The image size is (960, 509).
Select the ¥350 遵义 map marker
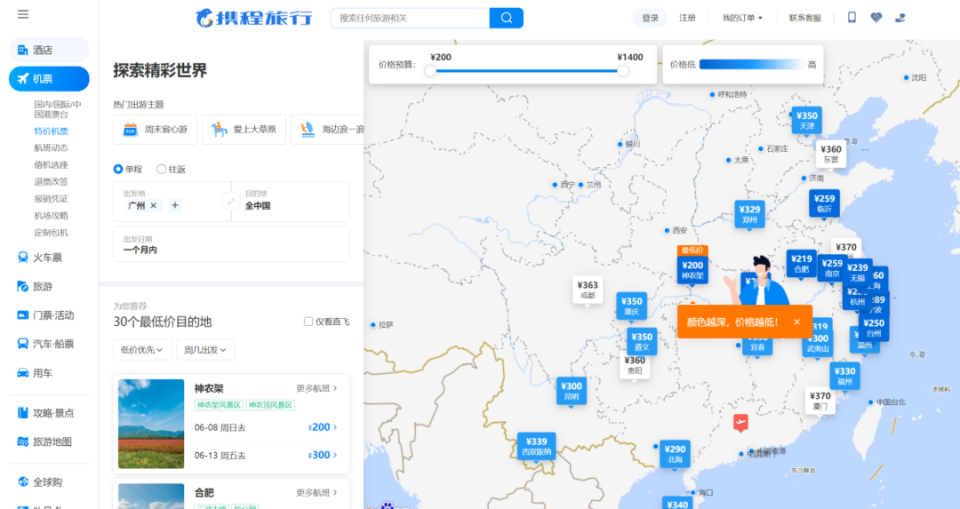[x=642, y=342]
